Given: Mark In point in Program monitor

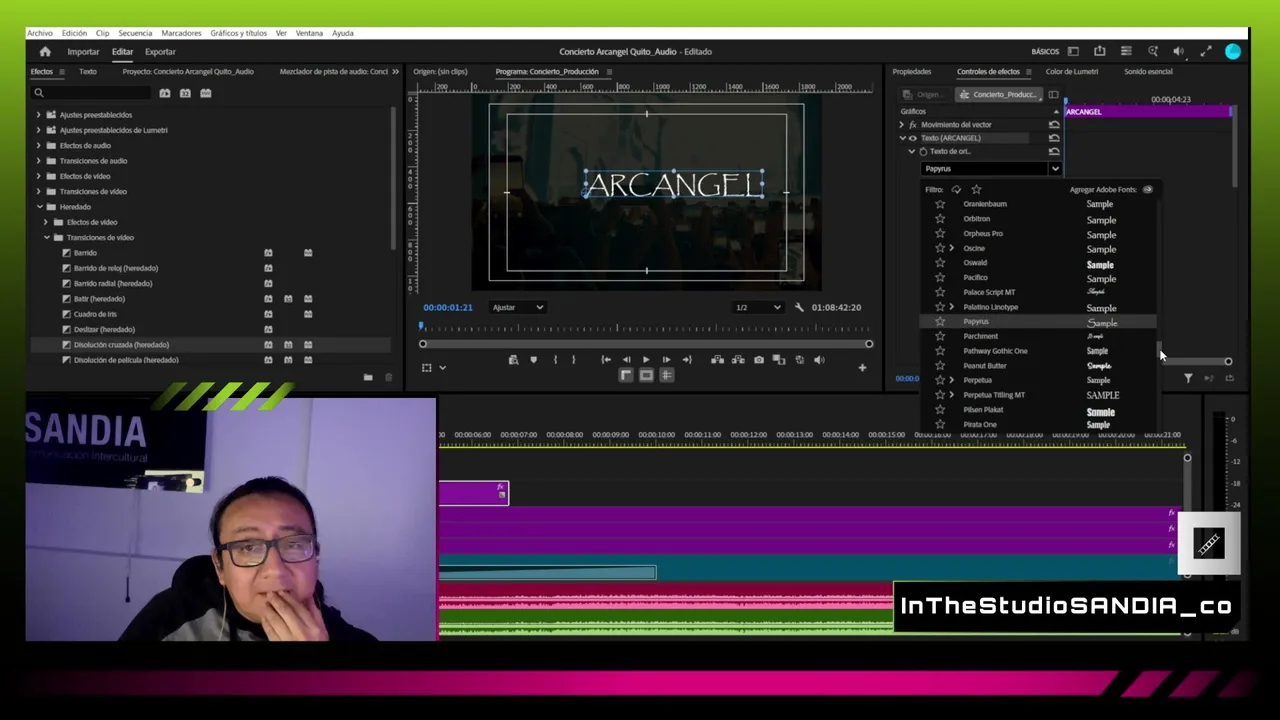Looking at the screenshot, I should [555, 360].
